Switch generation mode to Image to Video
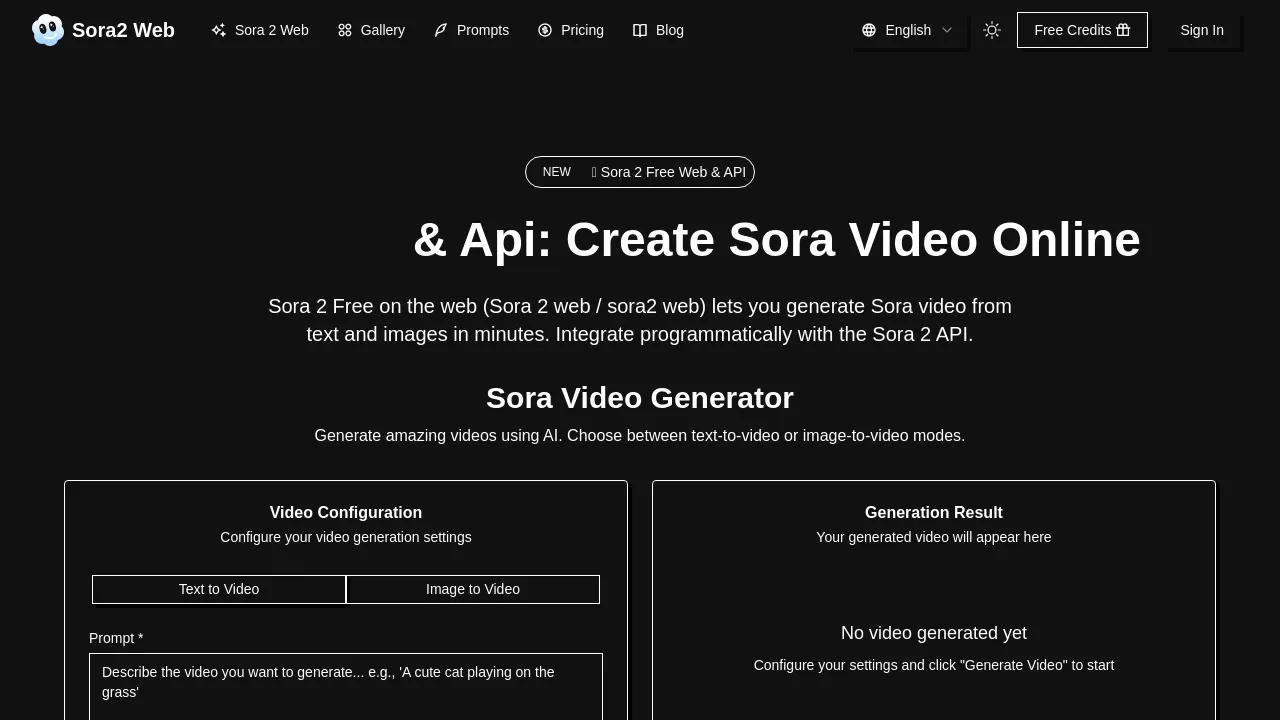1280x720 pixels. (472, 589)
